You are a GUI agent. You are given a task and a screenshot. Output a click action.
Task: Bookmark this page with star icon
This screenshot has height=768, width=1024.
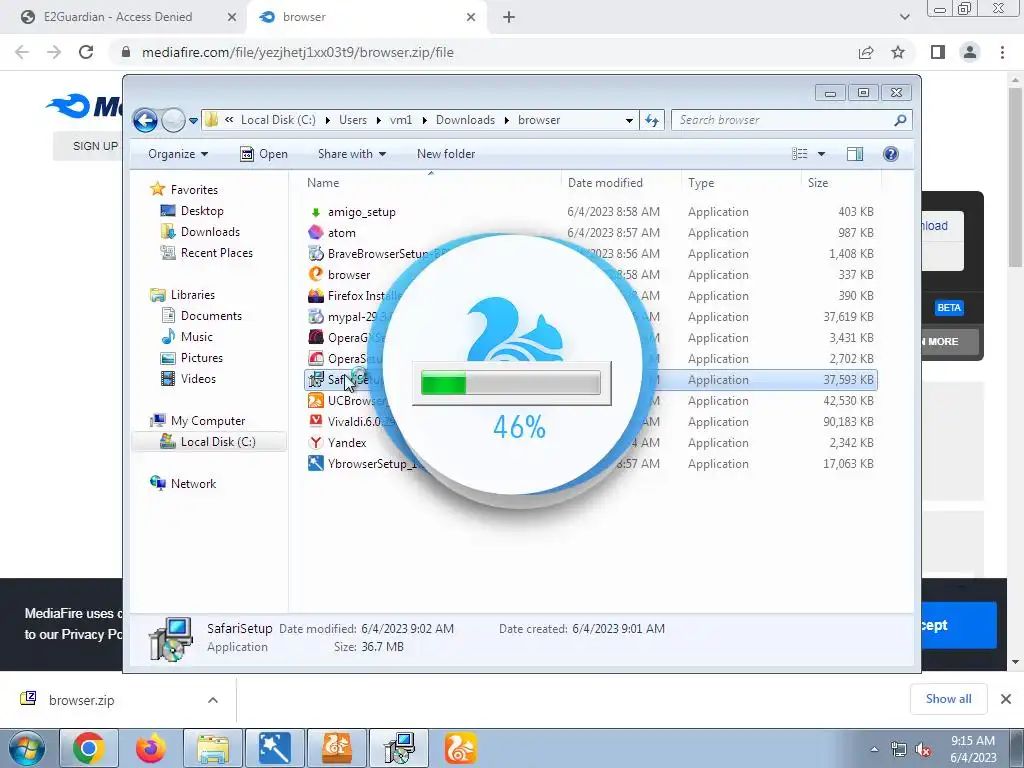[898, 52]
